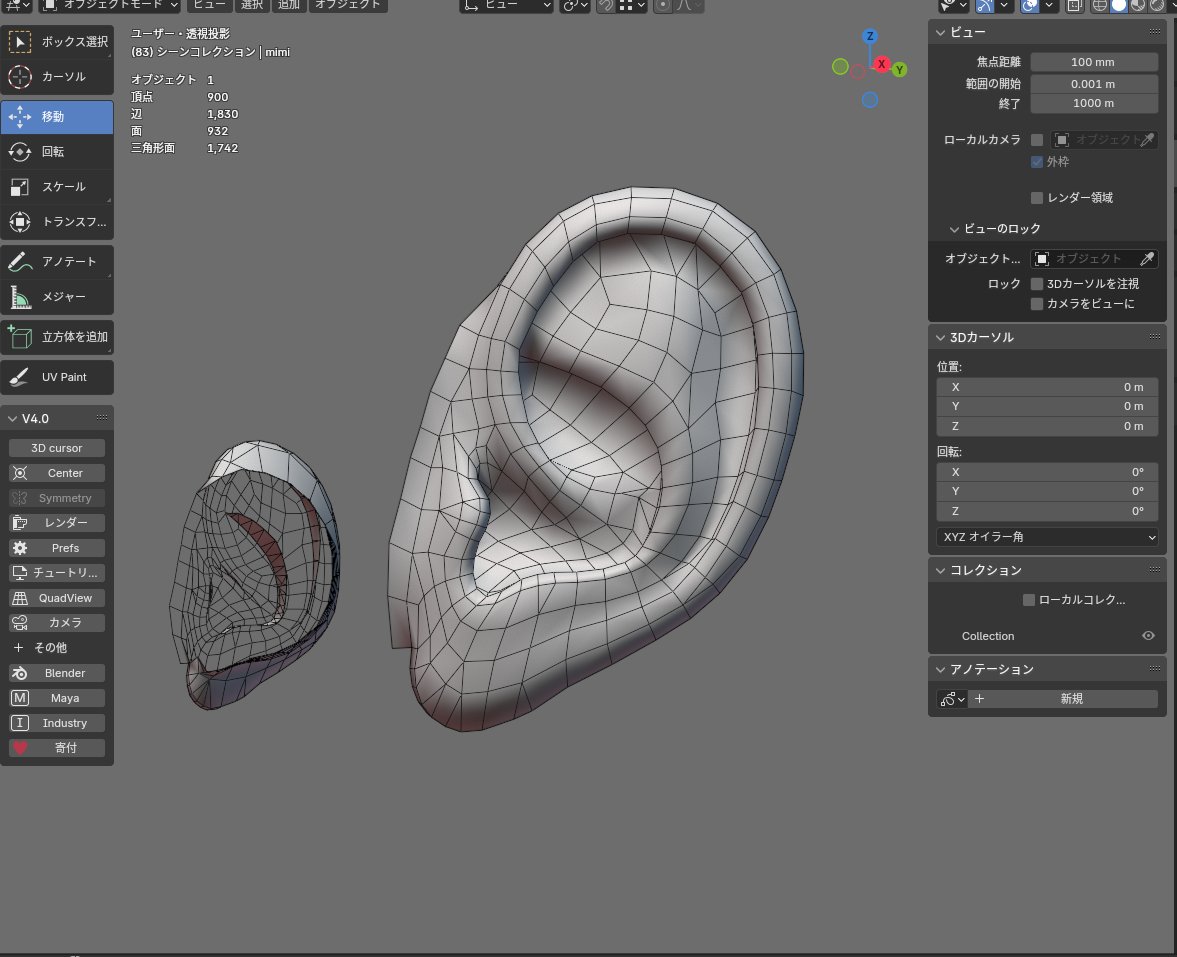Click the red X axis gizmo ball
This screenshot has width=1177, height=957.
pyautogui.click(x=881, y=65)
